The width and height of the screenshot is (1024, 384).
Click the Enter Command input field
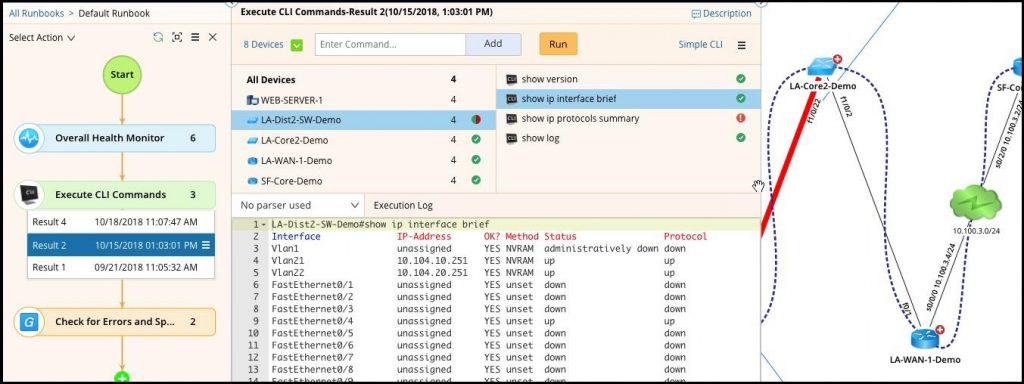pos(391,44)
